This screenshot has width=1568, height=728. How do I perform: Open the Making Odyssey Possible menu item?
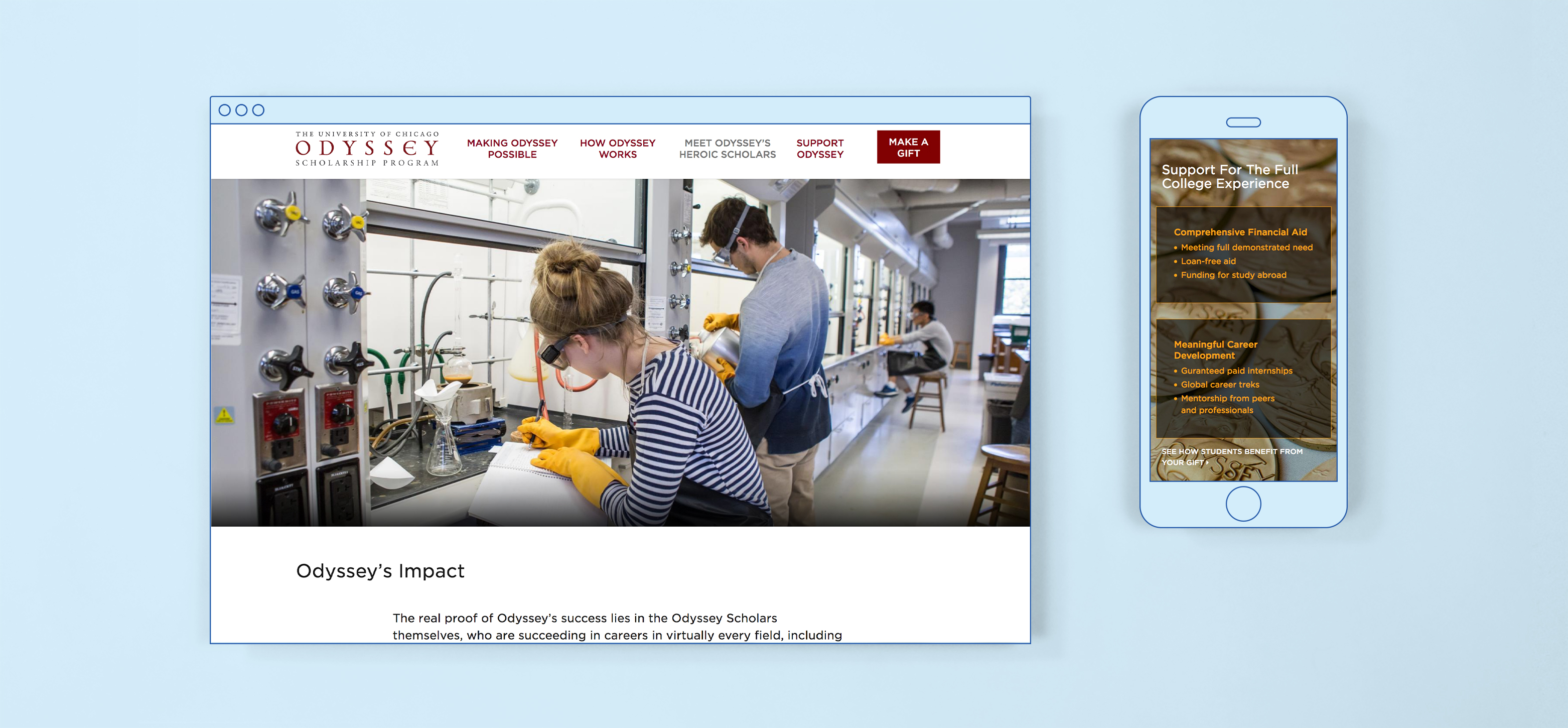coord(512,149)
